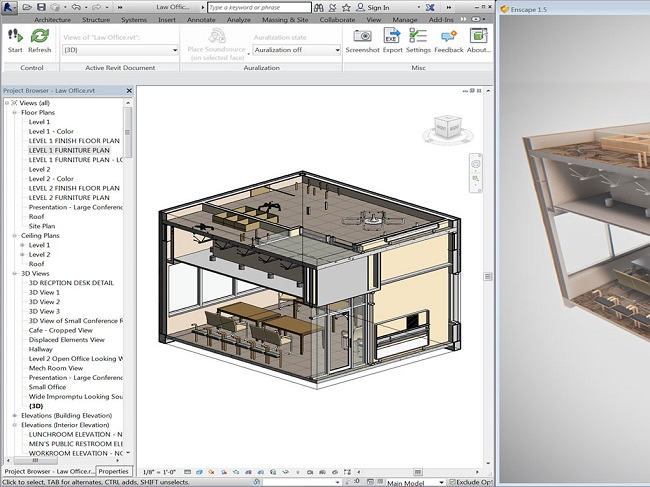Screen dimensions: 650x487
Task: Click the keyword search input field
Action: 259,7
